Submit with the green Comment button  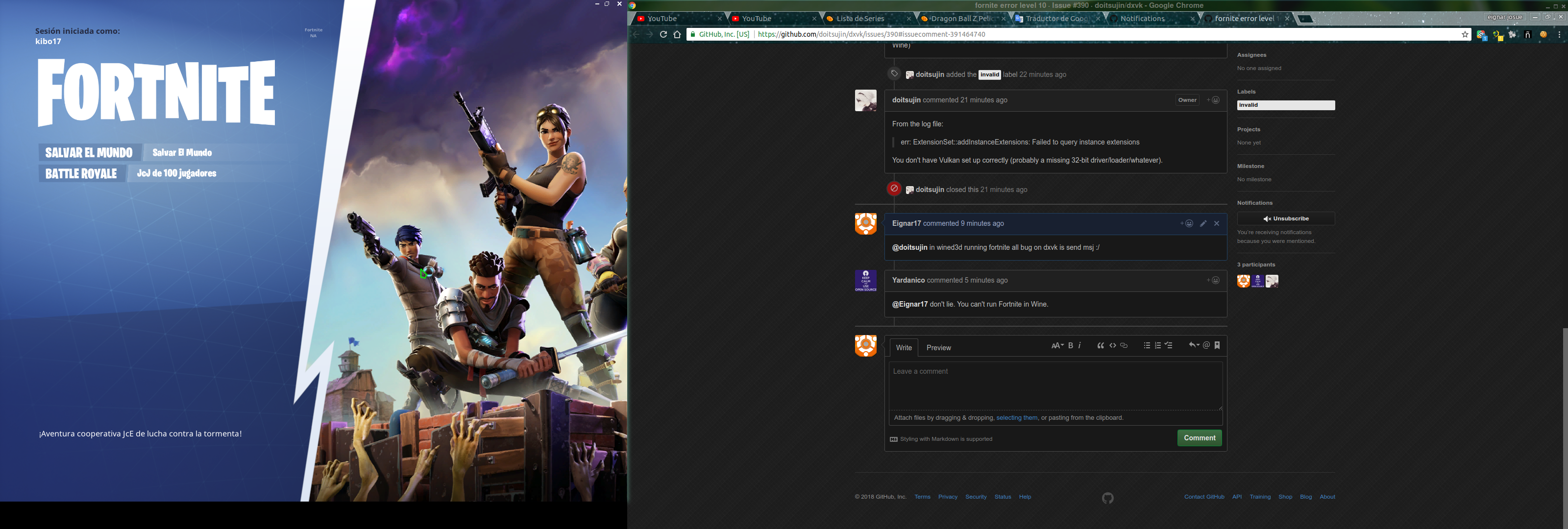[1199, 438]
